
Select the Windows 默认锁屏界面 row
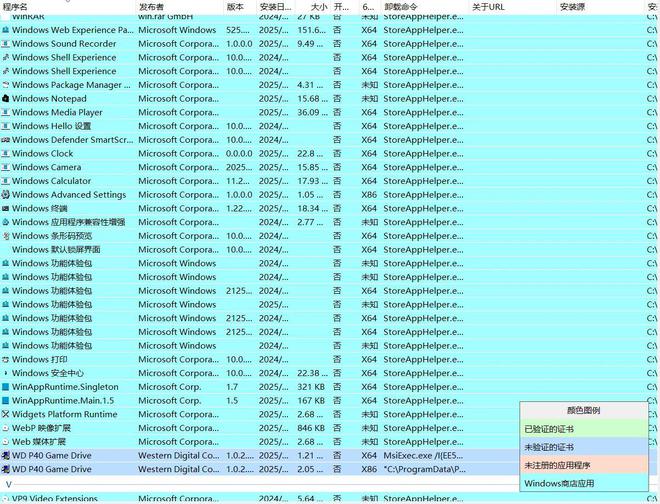[330, 250]
